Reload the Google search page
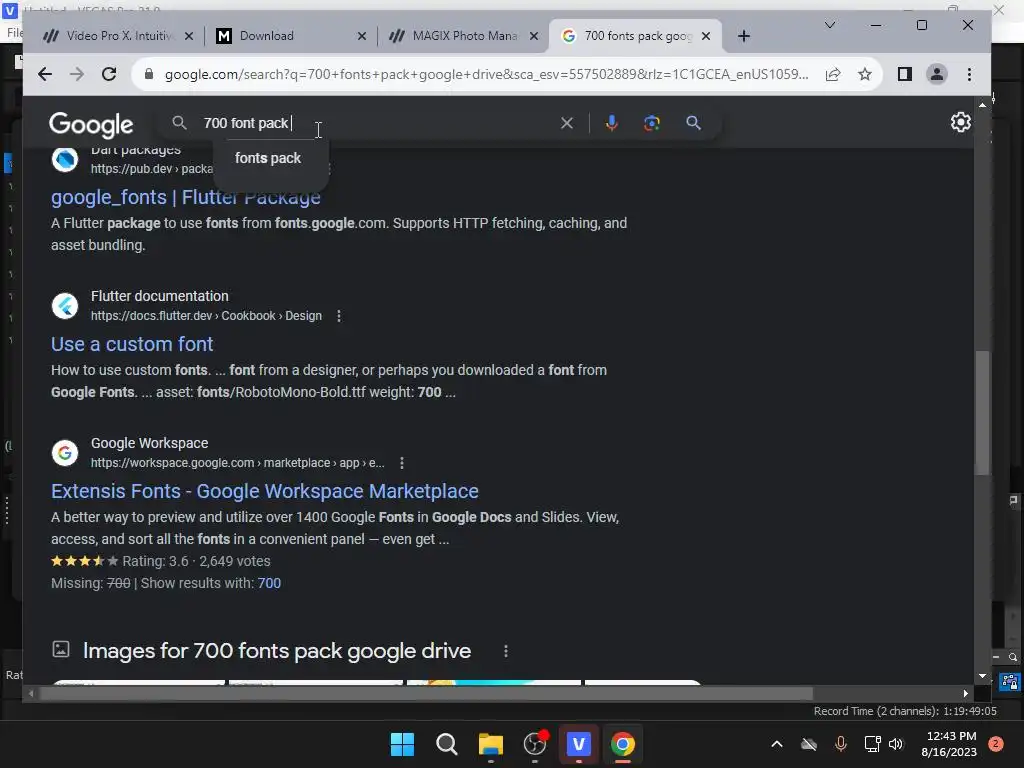Screen dimensions: 1024x768 [x=109, y=74]
